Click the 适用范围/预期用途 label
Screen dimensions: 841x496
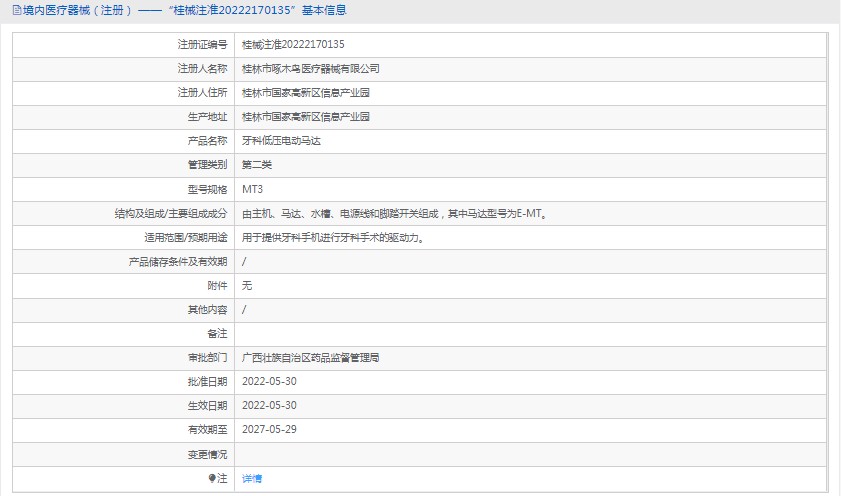[x=186, y=238]
